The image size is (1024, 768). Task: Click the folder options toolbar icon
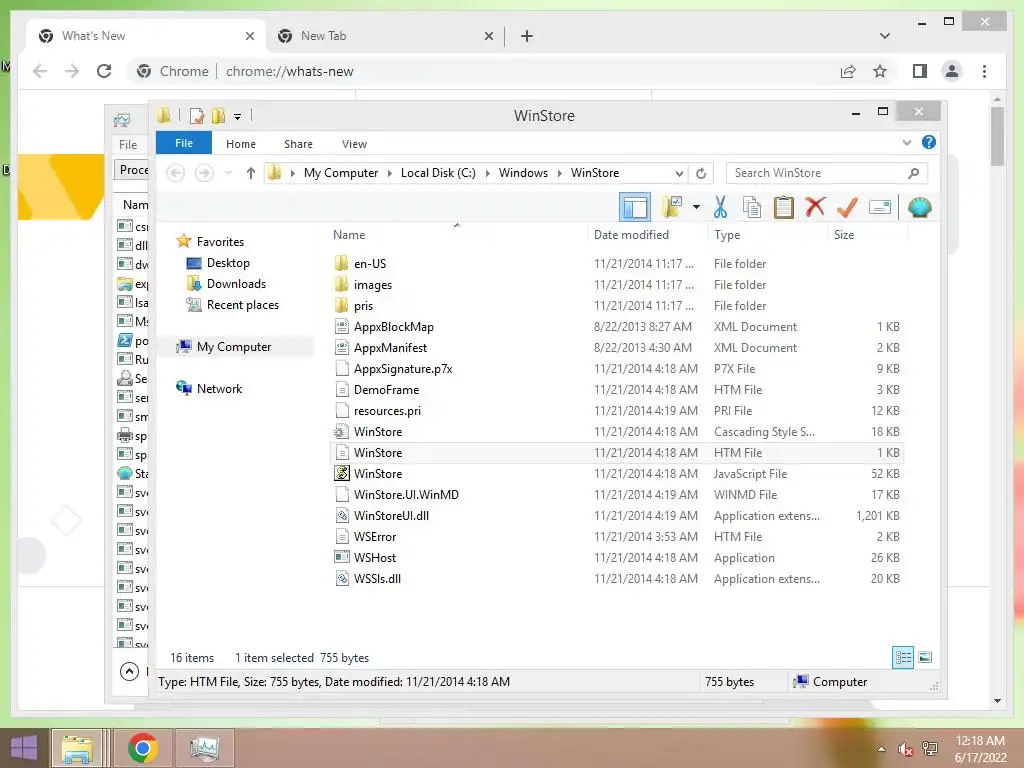pyautogui.click(x=672, y=208)
